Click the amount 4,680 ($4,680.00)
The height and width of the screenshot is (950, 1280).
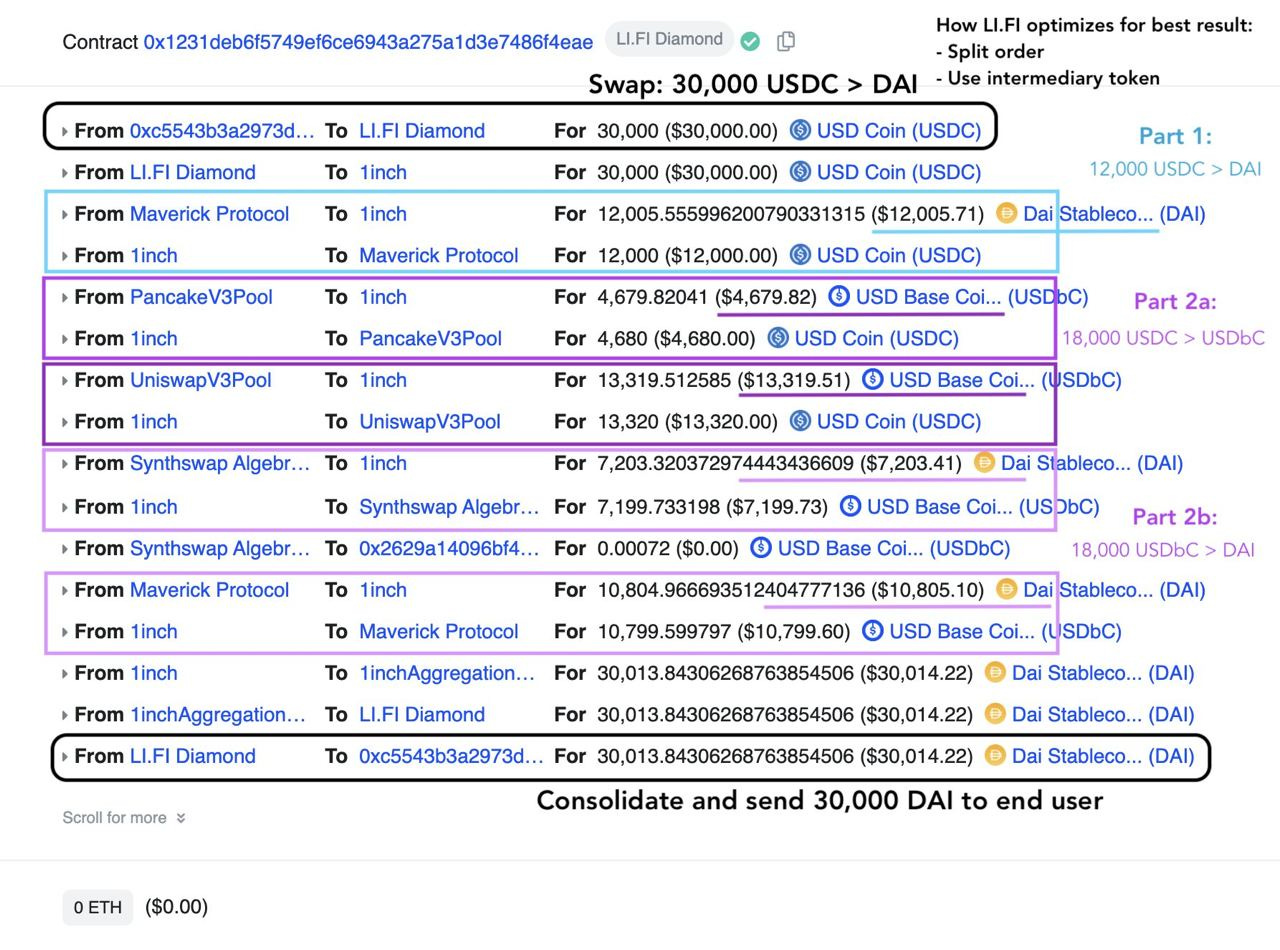click(676, 339)
